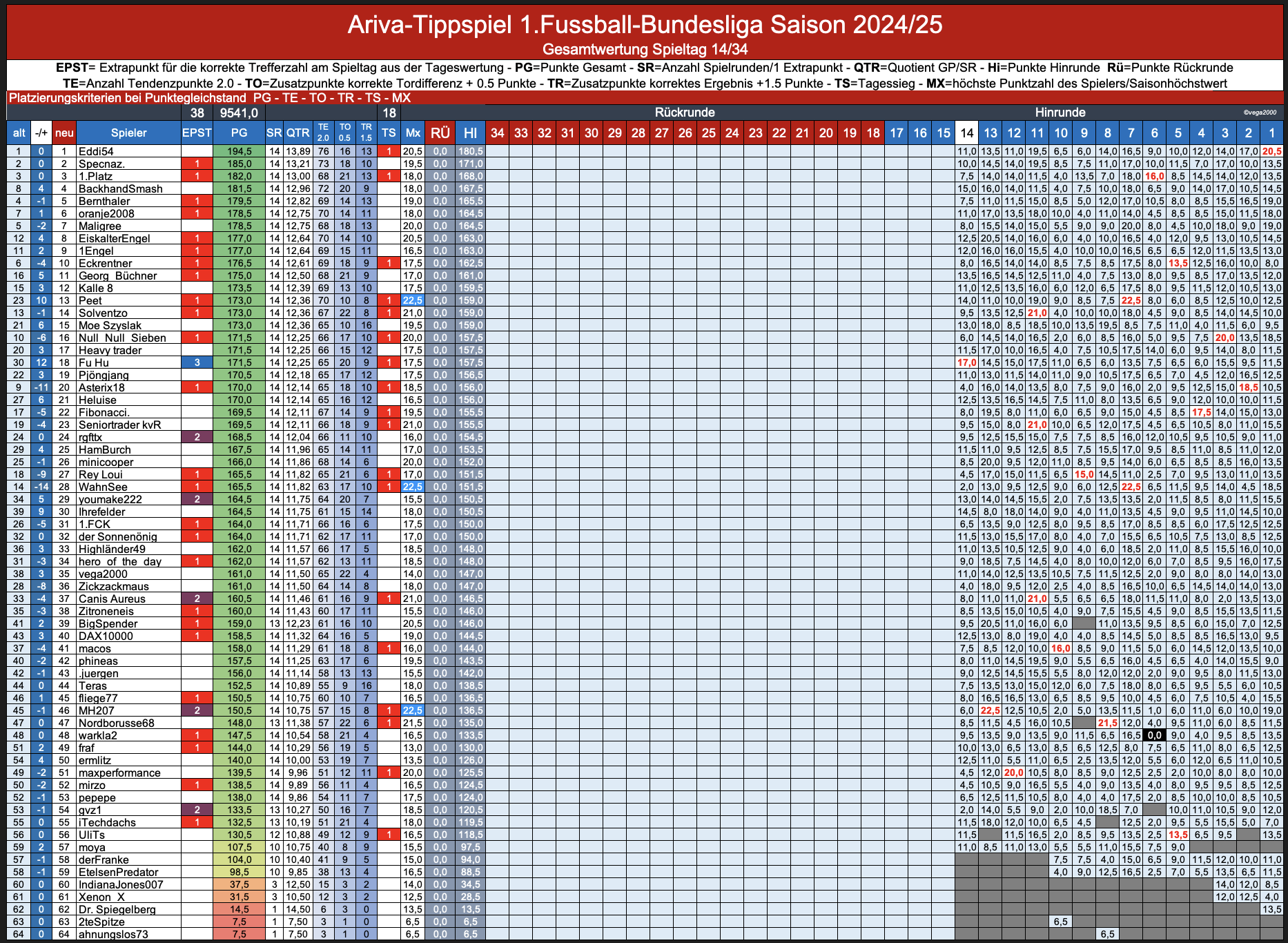Click the blue 'HI' column header
Image resolution: width=1288 pixels, height=943 pixels.
470,133
